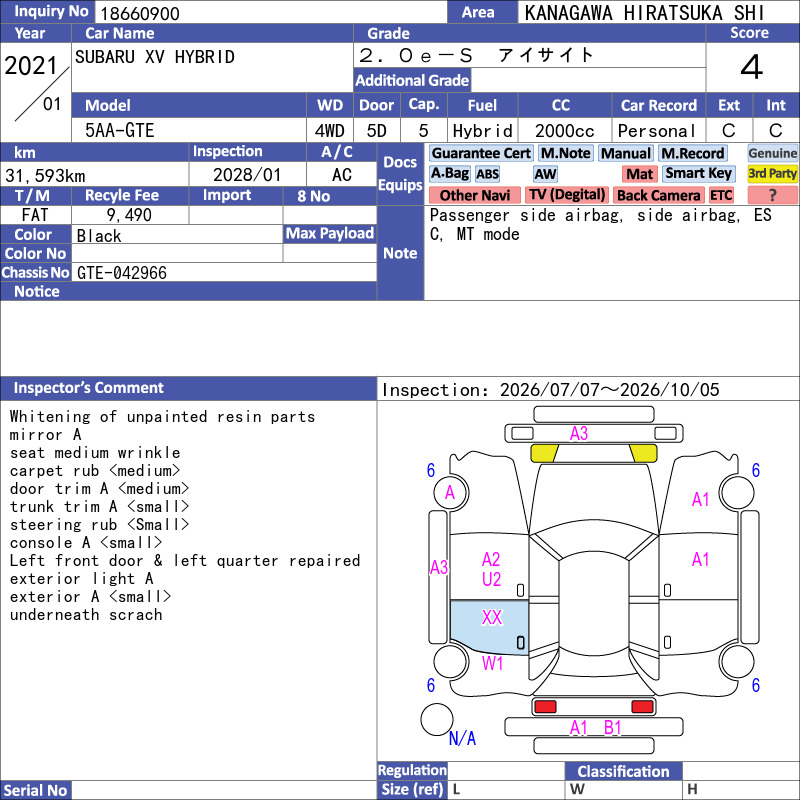Select the A1 mark beside B1

[x=579, y=728]
